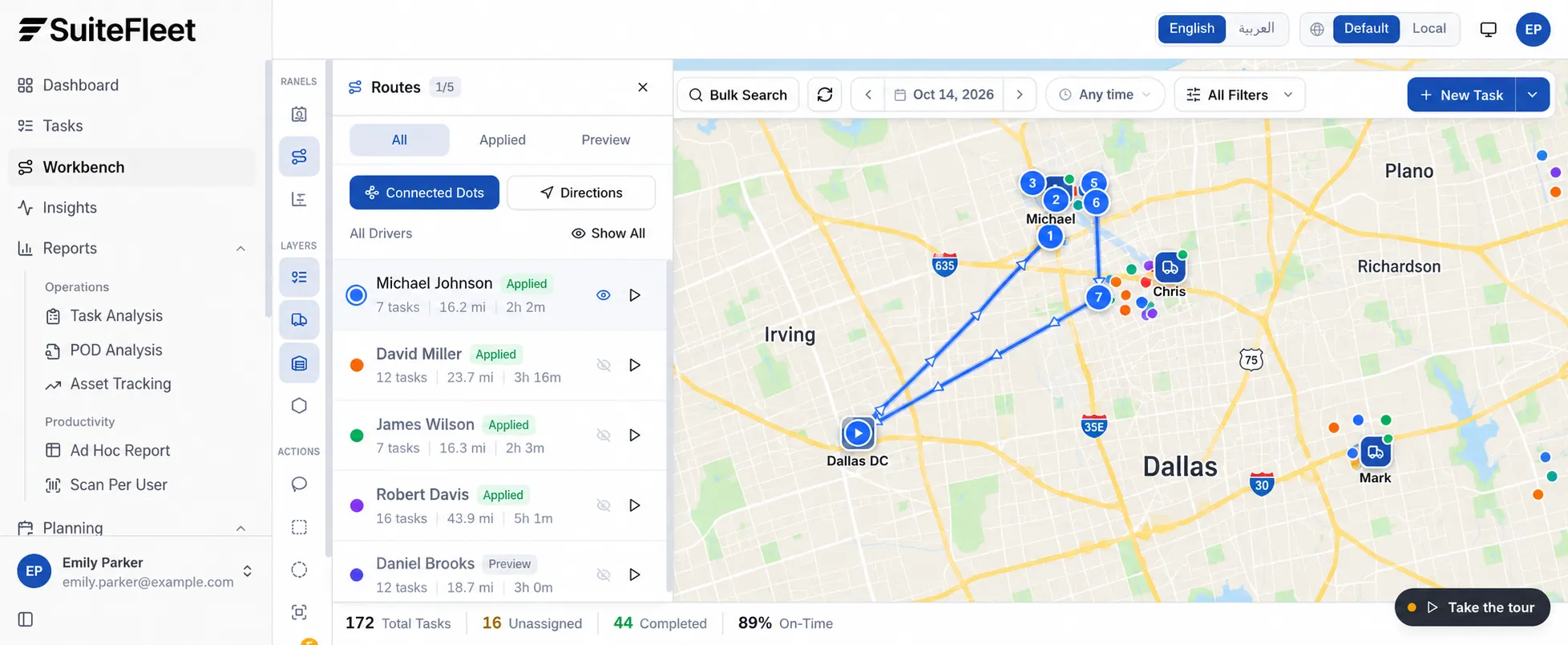Click the Directions button

tap(581, 193)
